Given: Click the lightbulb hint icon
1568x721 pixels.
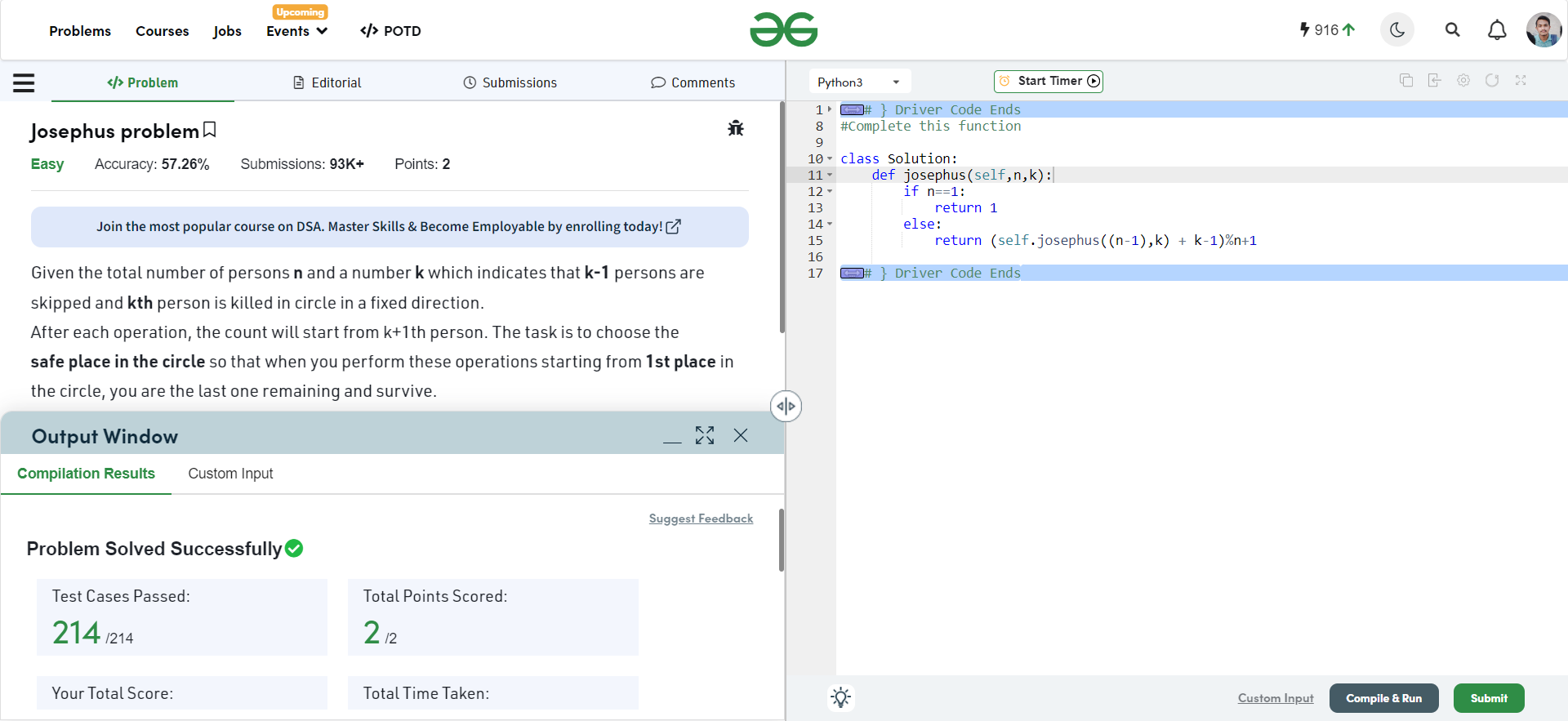Looking at the screenshot, I should 841,697.
